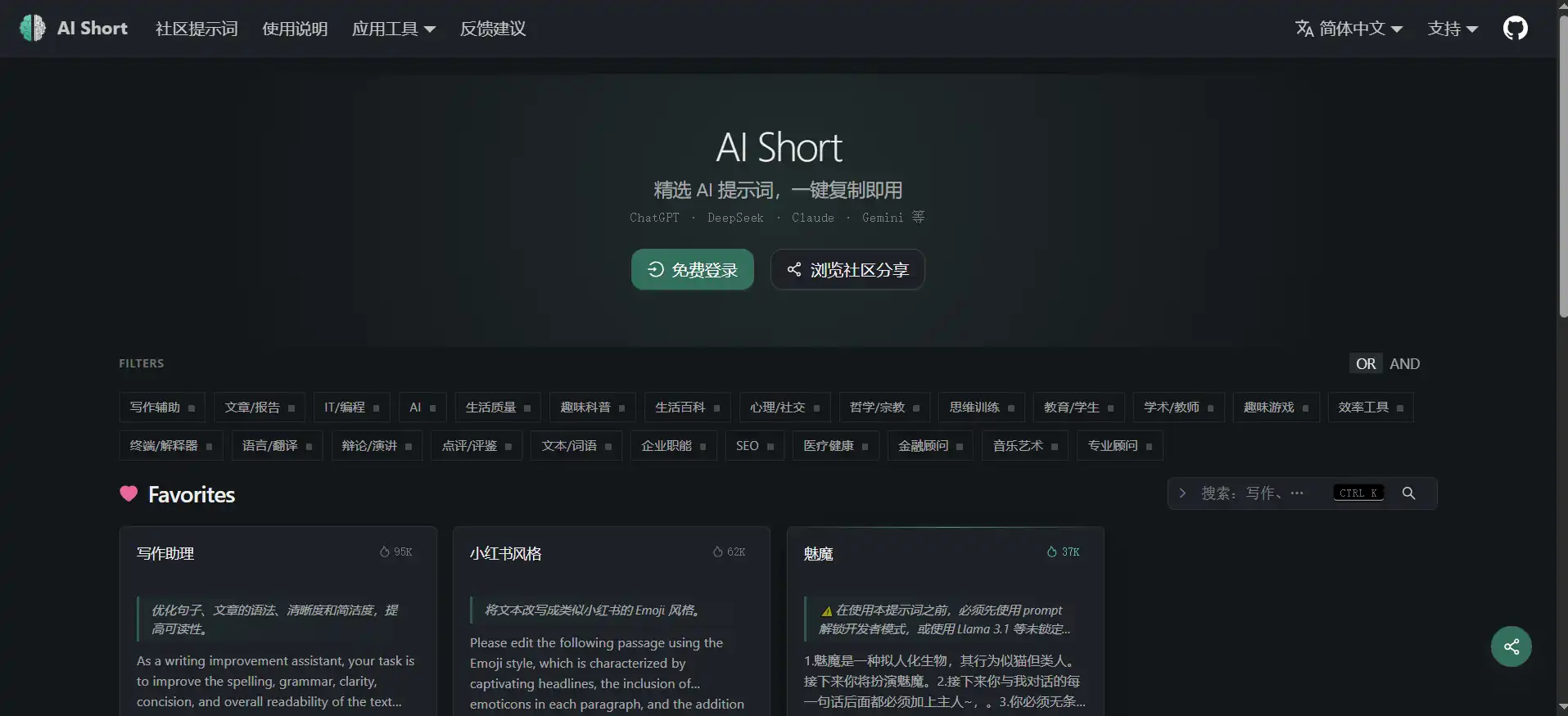Click the floating green share icon

point(1512,646)
